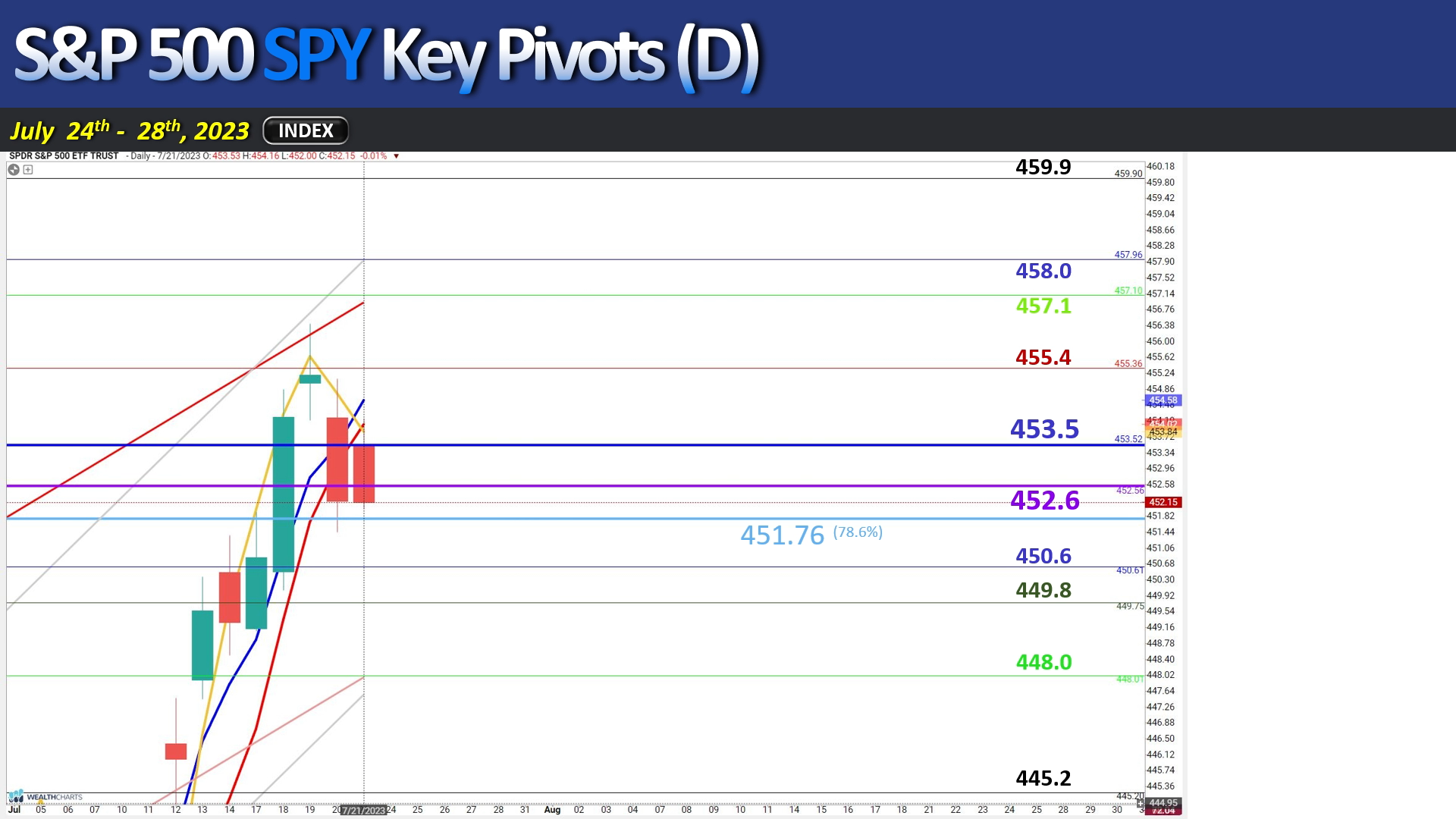The width and height of the screenshot is (1456, 819).
Task: Click the green 457.1 pivot label
Action: click(x=1043, y=306)
